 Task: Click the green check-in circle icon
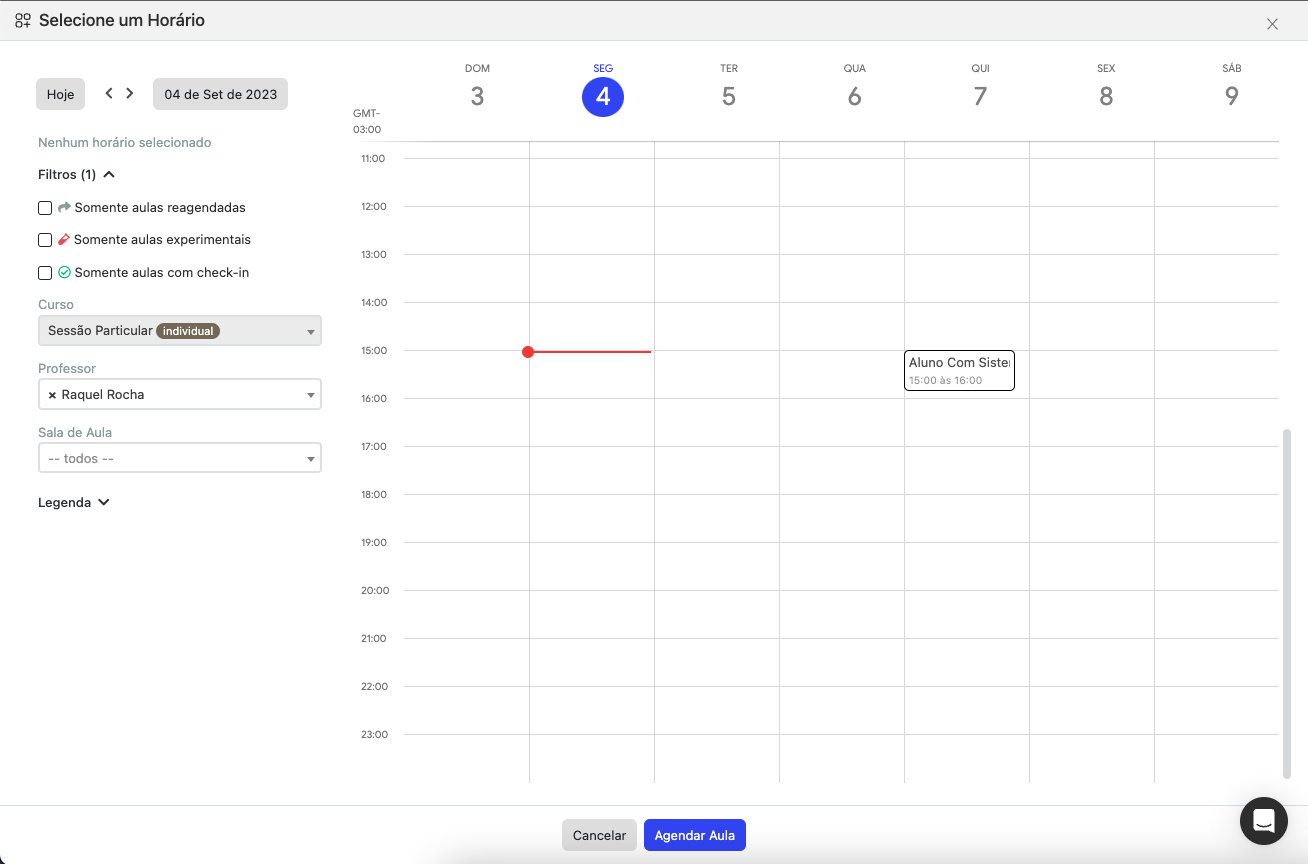point(64,272)
